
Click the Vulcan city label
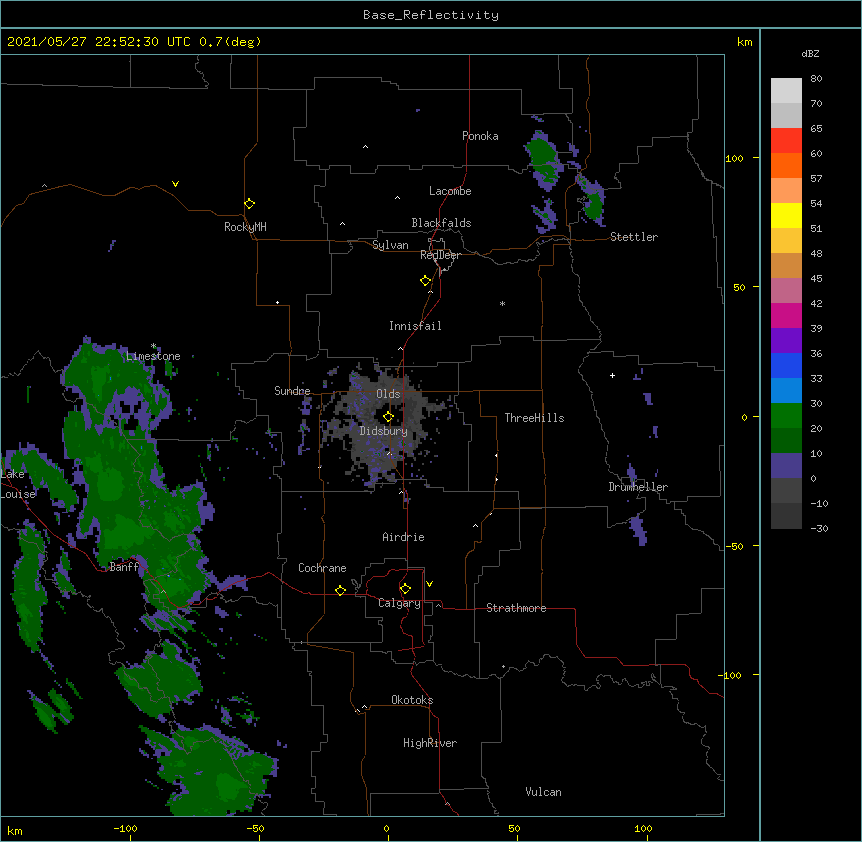[x=543, y=792]
